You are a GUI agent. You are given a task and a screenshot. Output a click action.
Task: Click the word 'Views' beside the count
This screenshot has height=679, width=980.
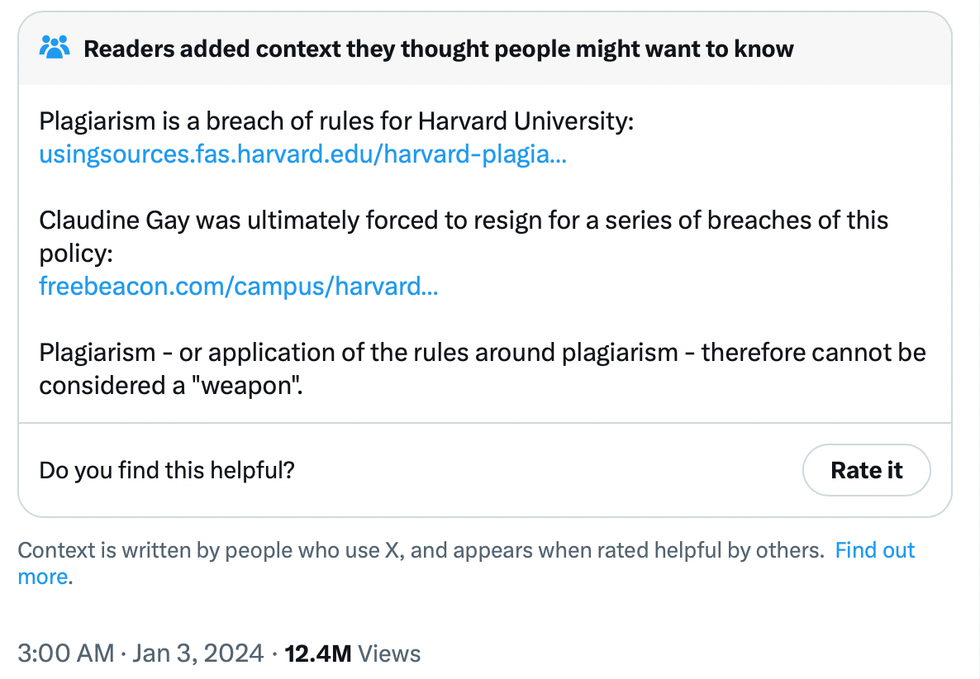click(x=389, y=654)
